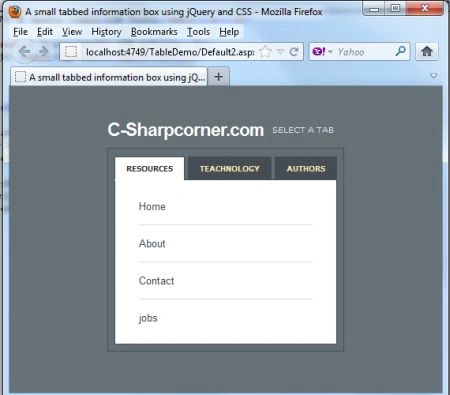Click the About link
The height and width of the screenshot is (395, 450).
pos(152,244)
